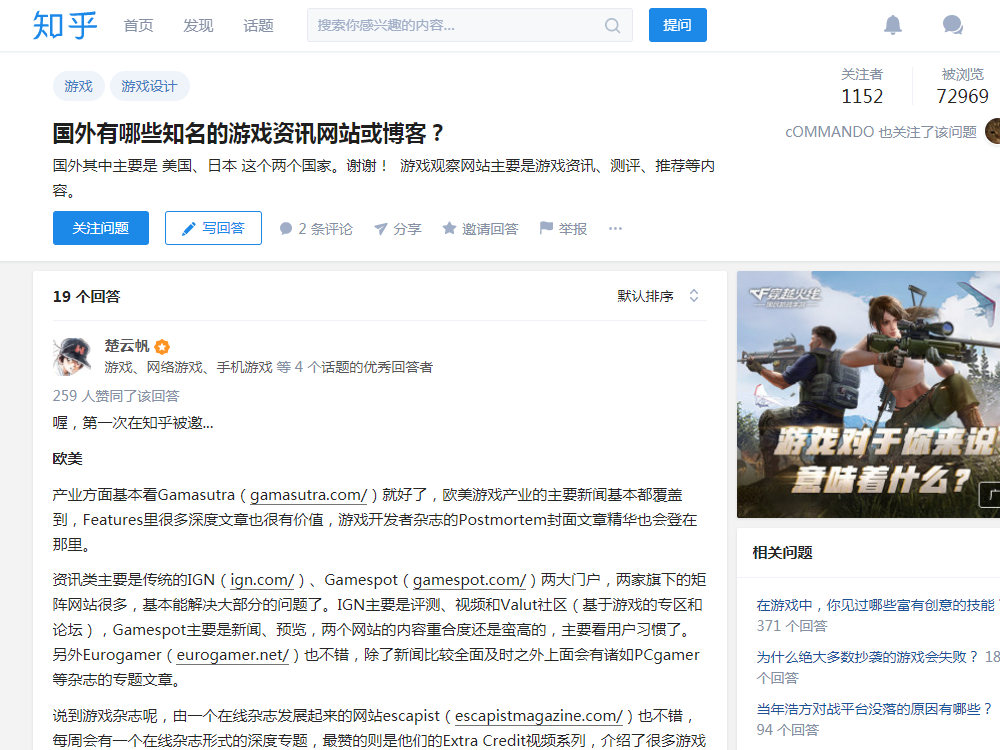Image resolution: width=1000 pixels, height=750 pixels.
Task: Select the 游戏设计 topic tag
Action: (x=149, y=86)
